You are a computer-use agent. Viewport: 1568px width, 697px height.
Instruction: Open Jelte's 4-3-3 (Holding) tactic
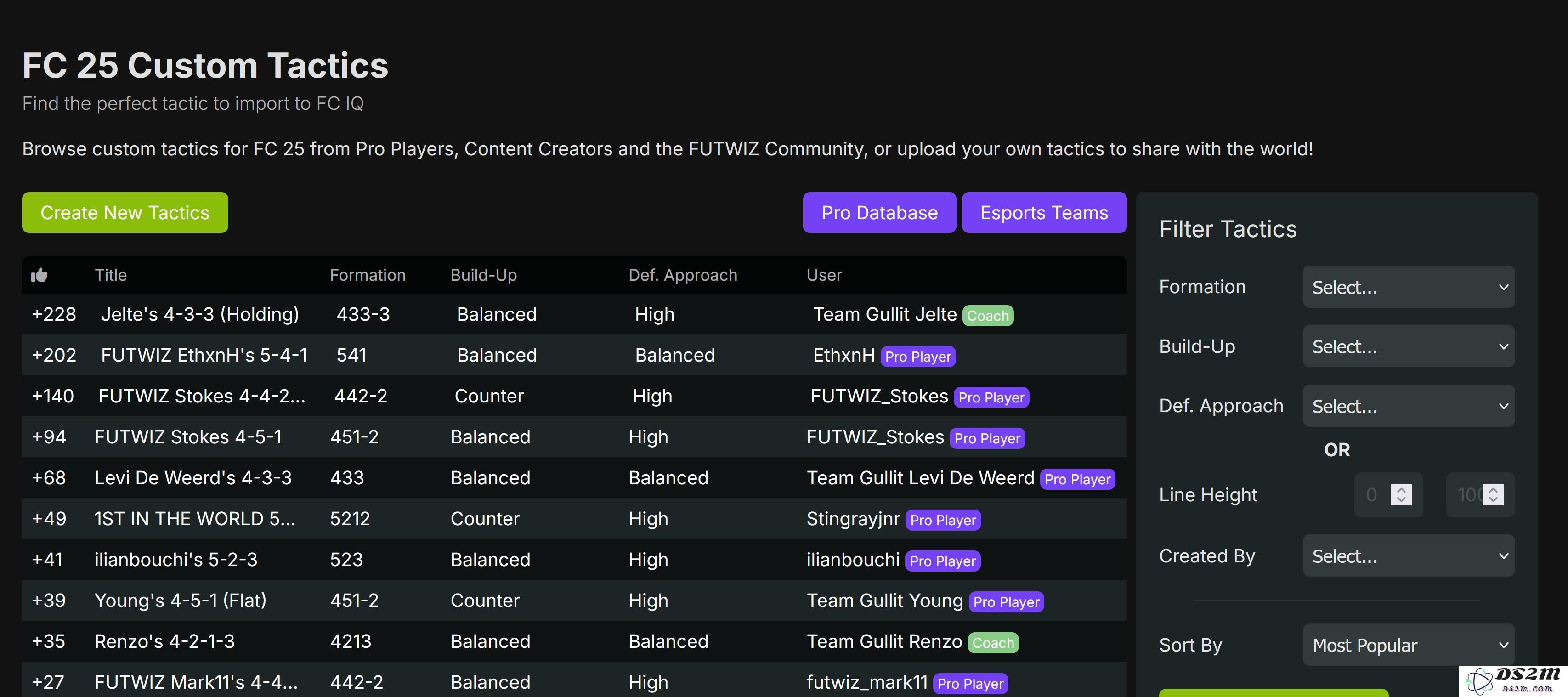(200, 314)
